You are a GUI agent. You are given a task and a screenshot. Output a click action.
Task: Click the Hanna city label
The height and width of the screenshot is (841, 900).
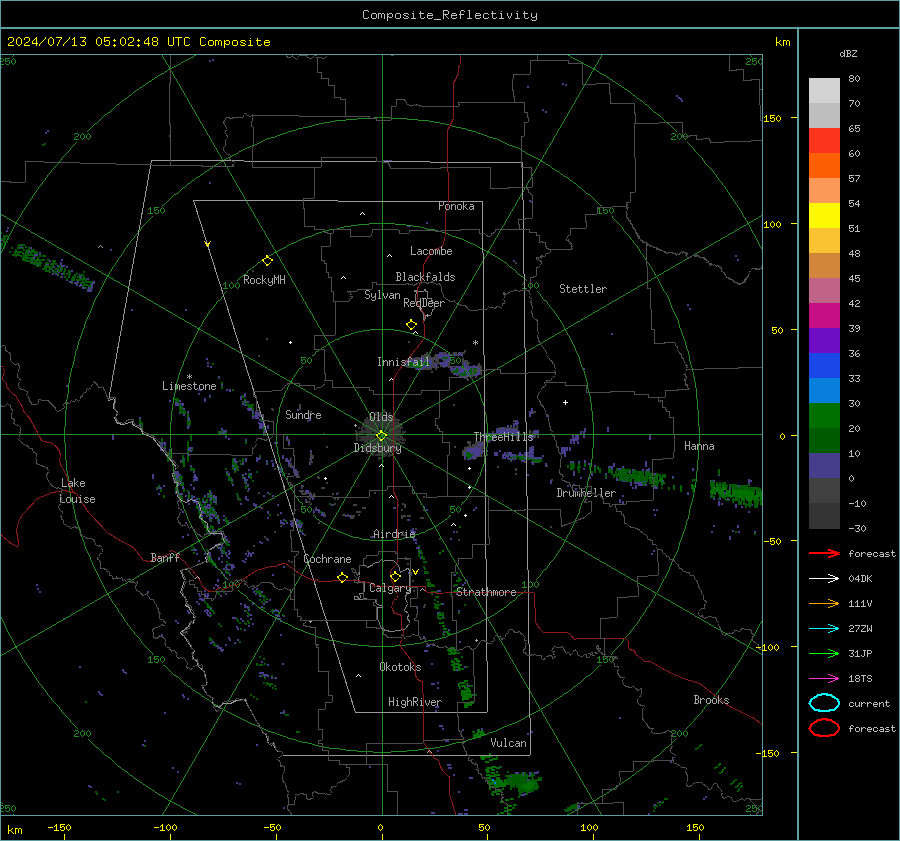699,446
